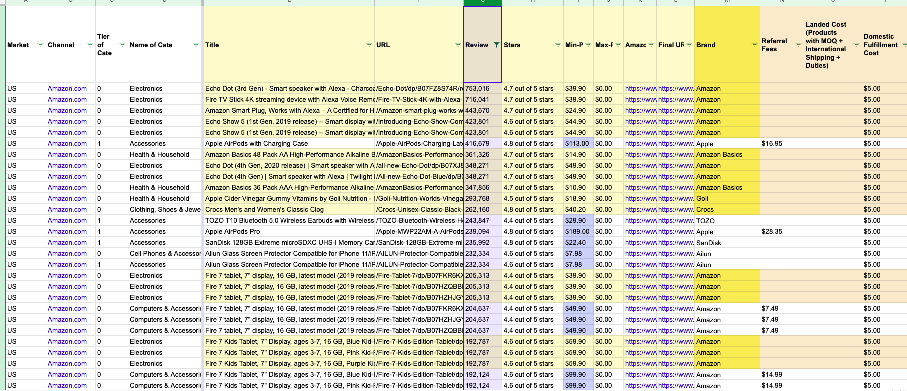Image resolution: width=907 pixels, height=391 pixels.
Task: Open Amazon.com link in Crocs Classic Clog row
Action: click(67, 209)
